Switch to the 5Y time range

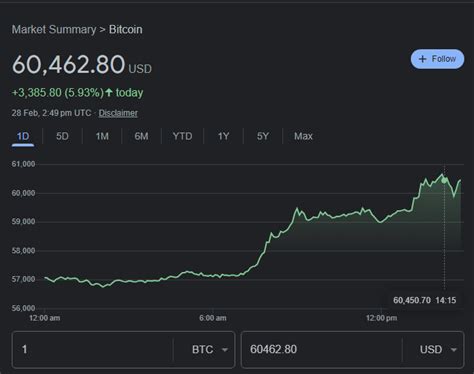click(263, 136)
